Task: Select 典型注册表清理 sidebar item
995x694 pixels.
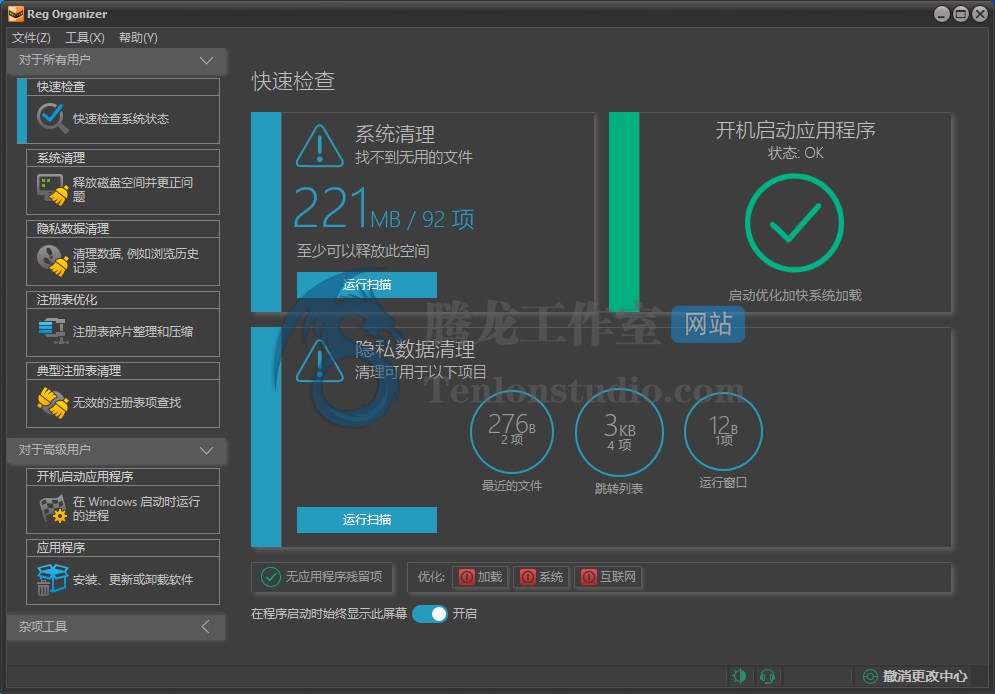Action: 122,395
